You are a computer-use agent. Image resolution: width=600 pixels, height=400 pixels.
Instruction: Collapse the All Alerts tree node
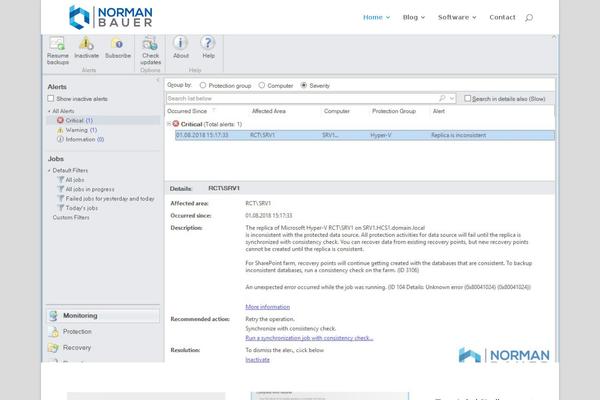click(x=49, y=111)
